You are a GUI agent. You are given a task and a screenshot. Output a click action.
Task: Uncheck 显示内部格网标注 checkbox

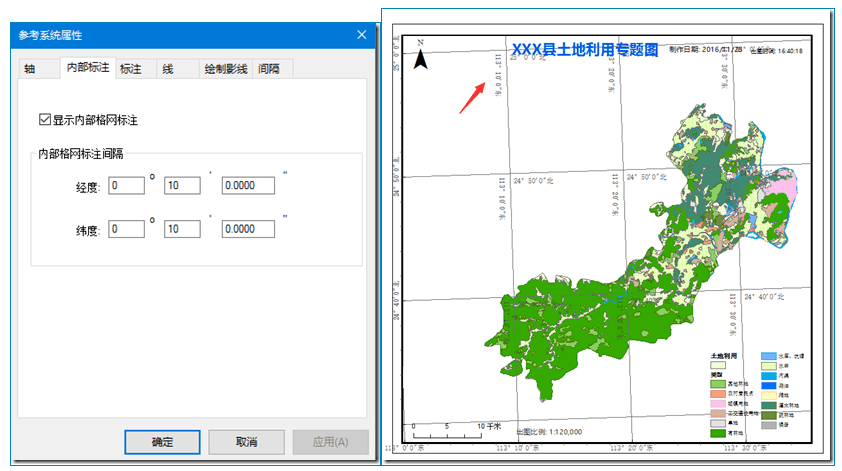(45, 119)
